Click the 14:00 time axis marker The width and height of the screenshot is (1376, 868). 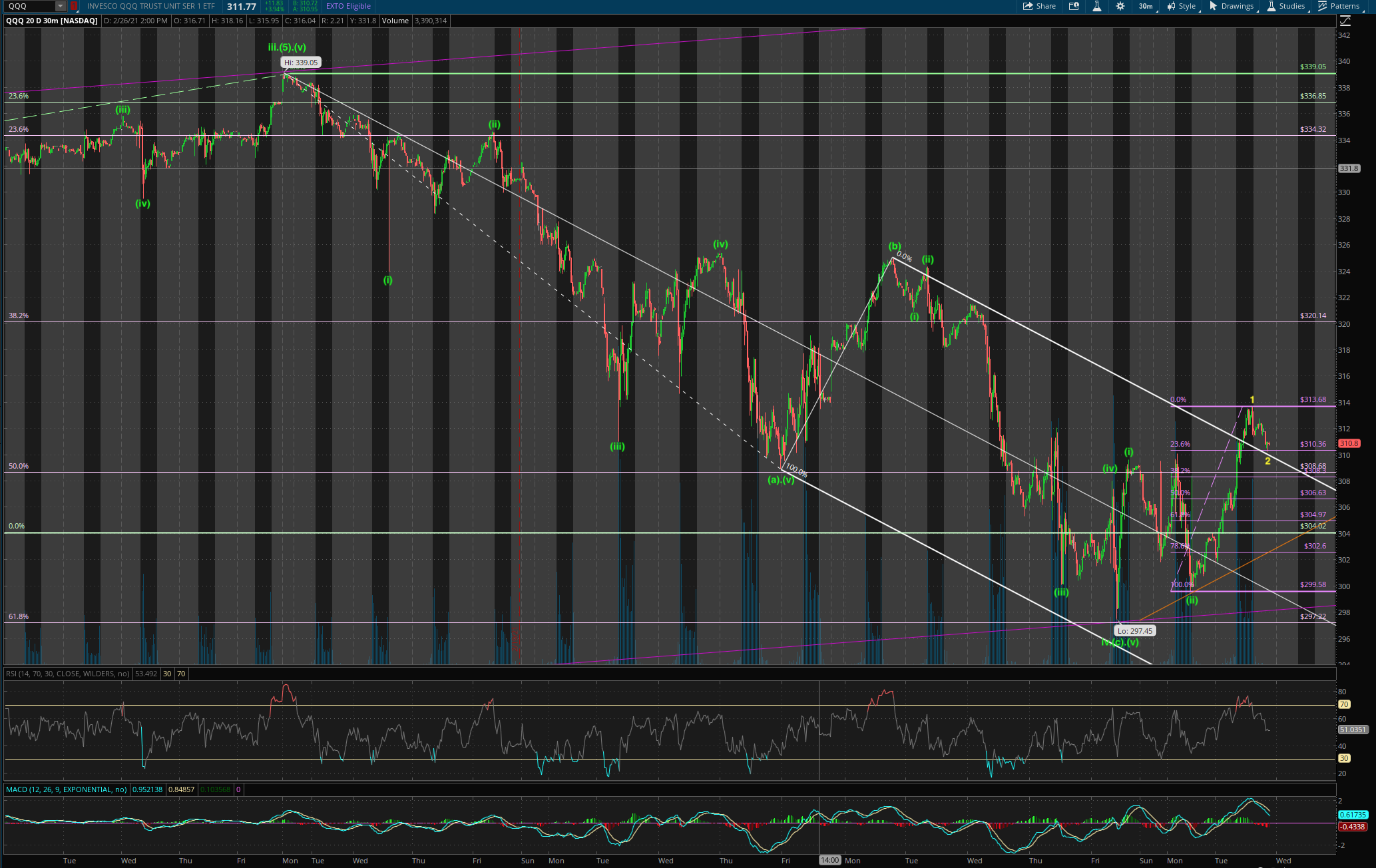tap(829, 860)
